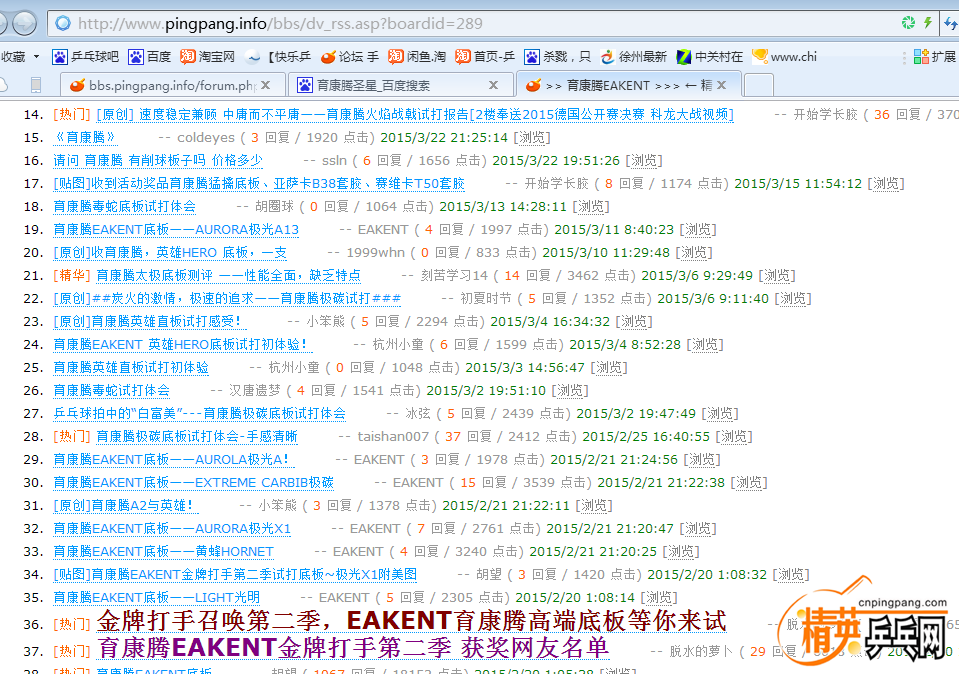This screenshot has width=959, height=674.
Task: Open the 徐州最新 bookmark
Action: [x=634, y=57]
